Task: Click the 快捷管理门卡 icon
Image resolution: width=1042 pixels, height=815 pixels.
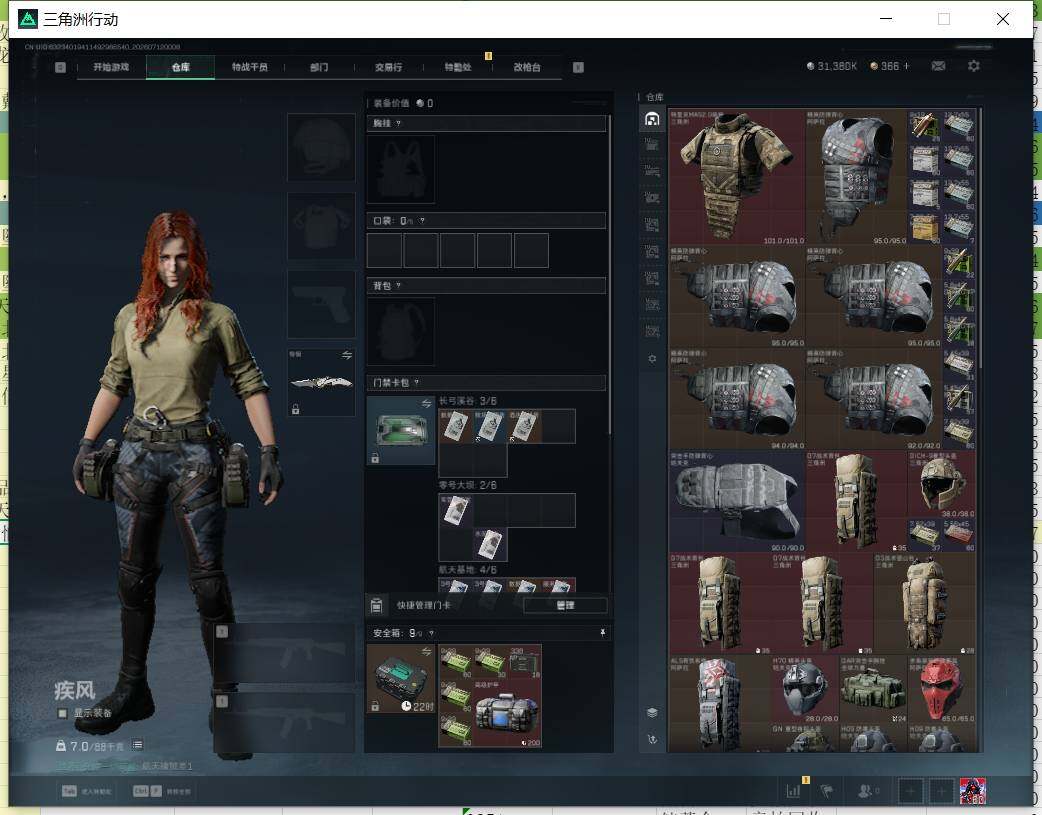Action: (376, 605)
